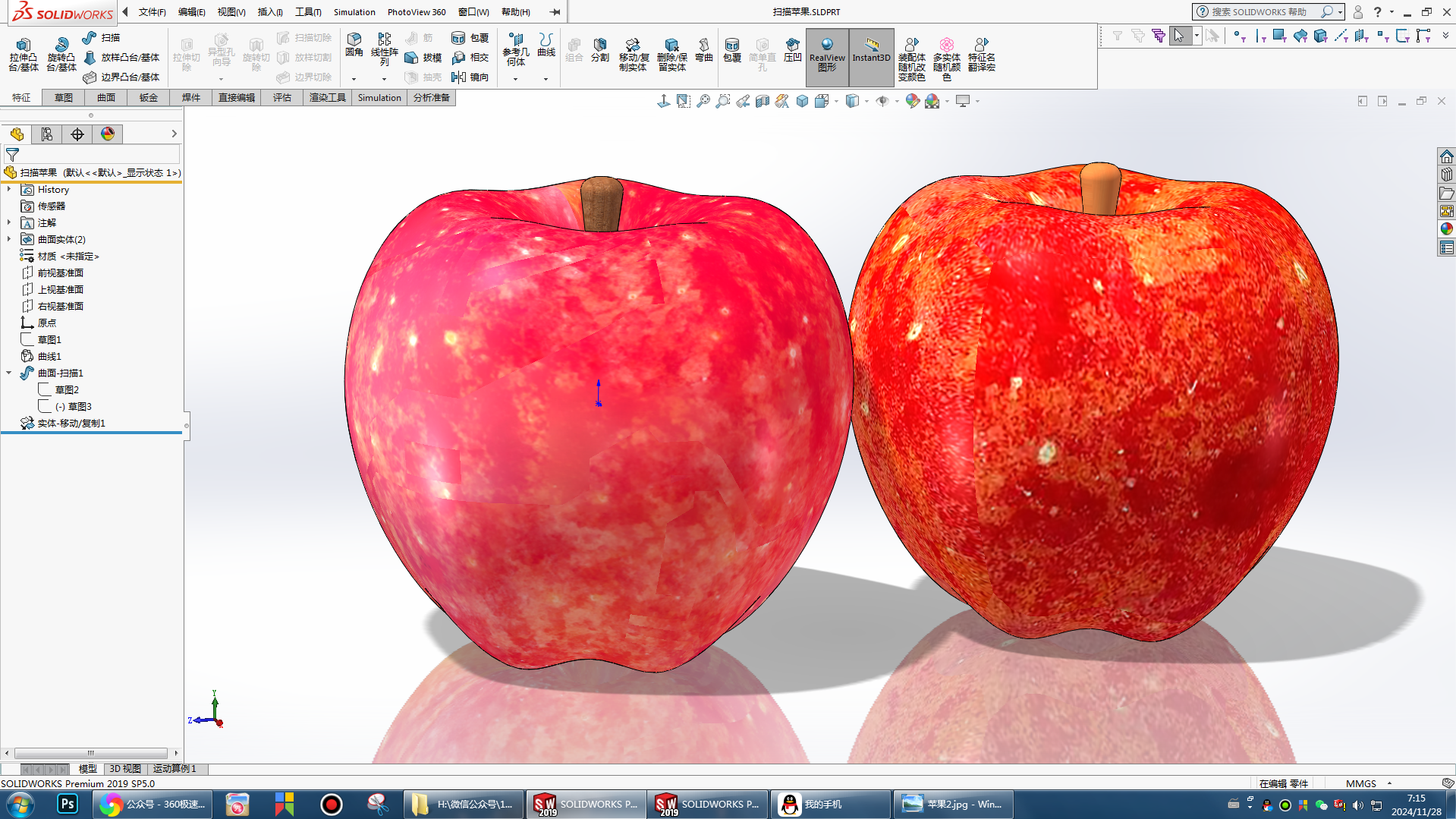Screen dimensions: 1456x819
Task: Toggle the filter solid bodies selection filter
Action: coord(1321,36)
